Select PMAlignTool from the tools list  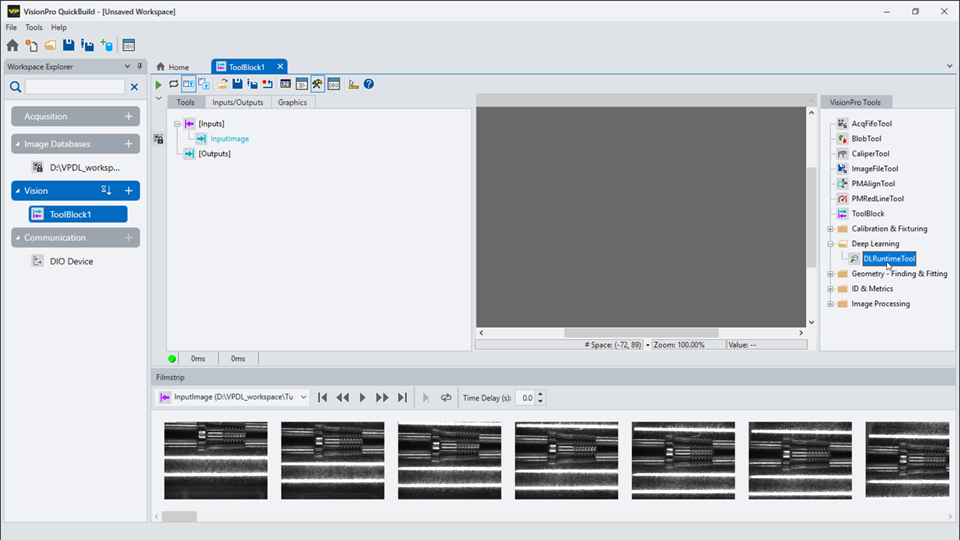[872, 184]
